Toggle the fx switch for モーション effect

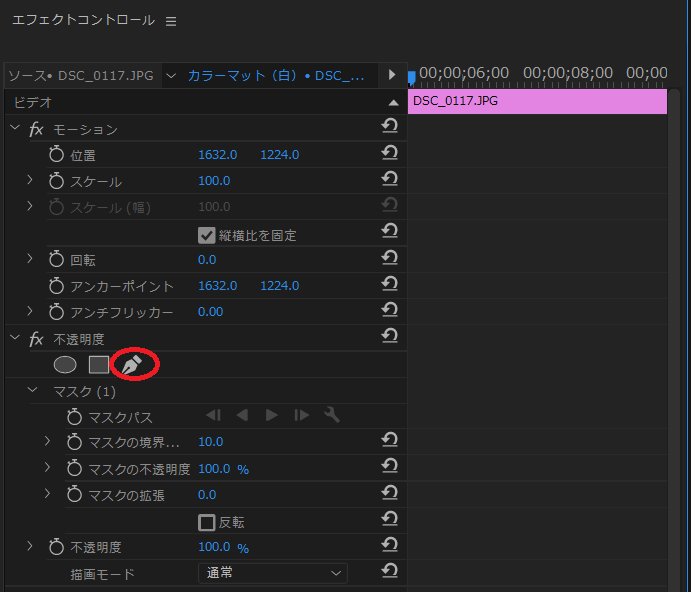point(36,129)
